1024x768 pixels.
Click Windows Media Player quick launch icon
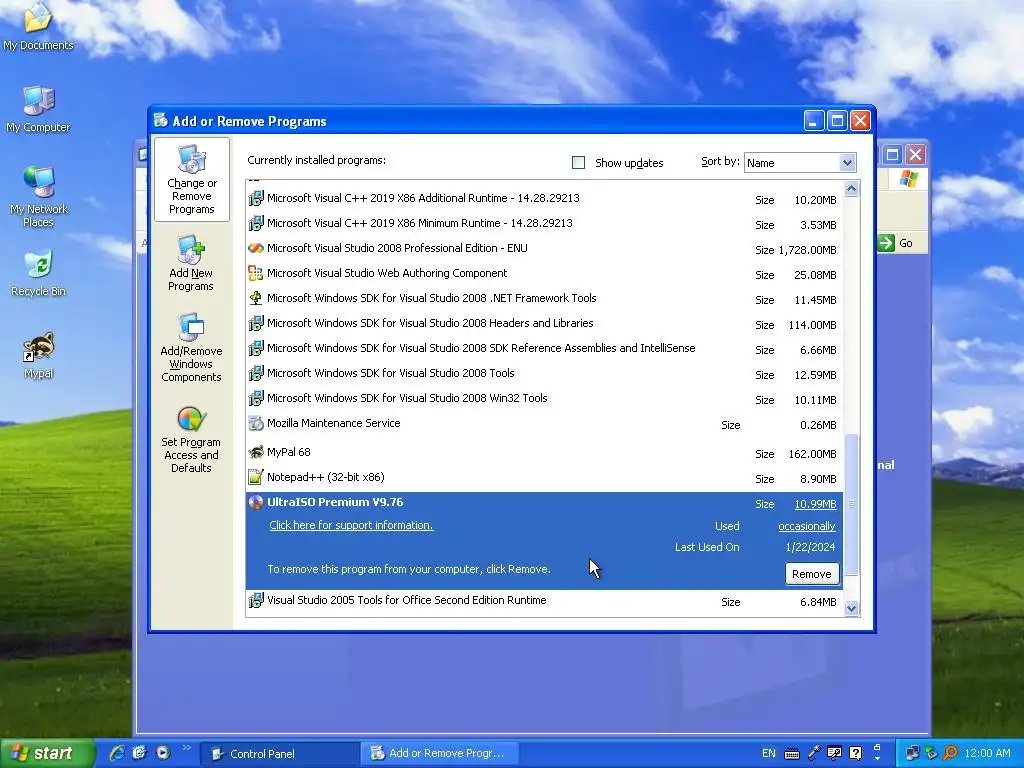click(x=163, y=753)
